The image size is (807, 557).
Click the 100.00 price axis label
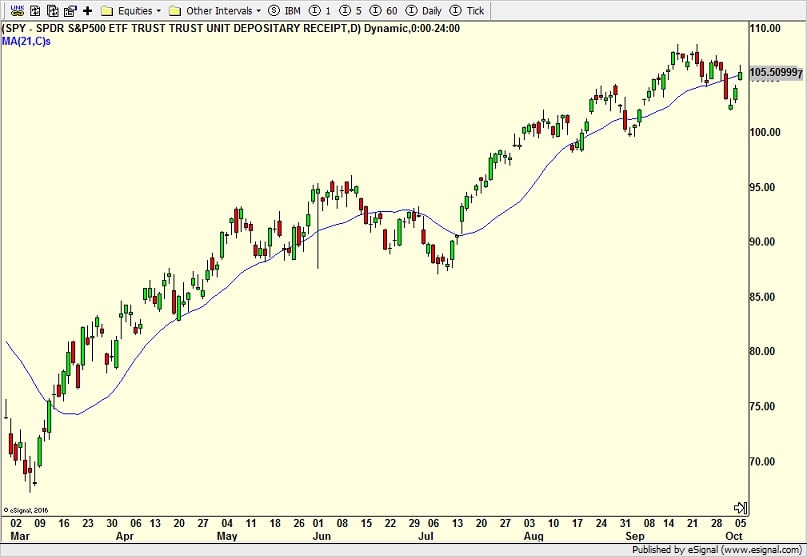coord(765,132)
